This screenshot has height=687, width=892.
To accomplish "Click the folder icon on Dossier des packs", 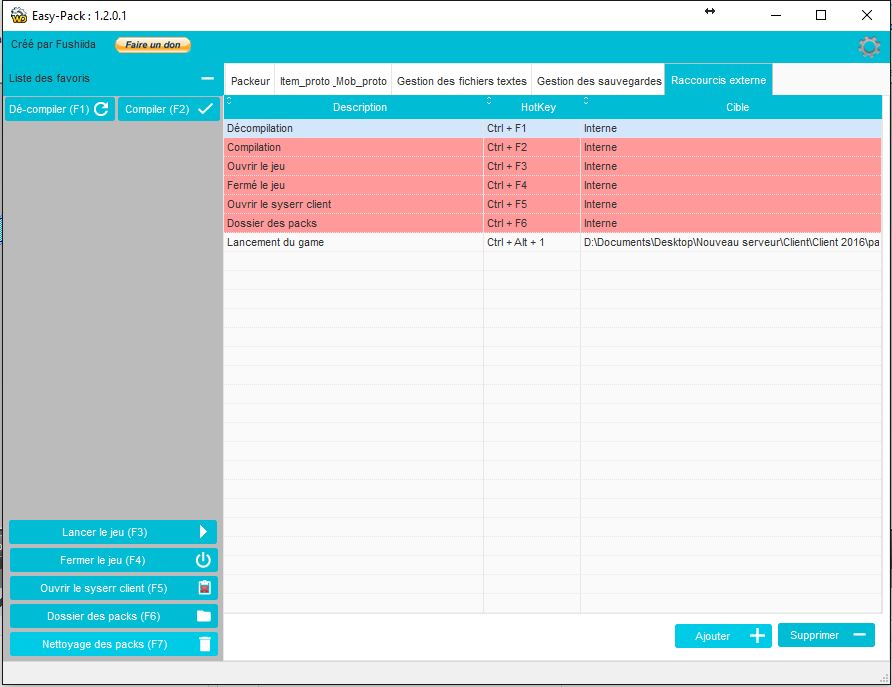I will pyautogui.click(x=204, y=616).
